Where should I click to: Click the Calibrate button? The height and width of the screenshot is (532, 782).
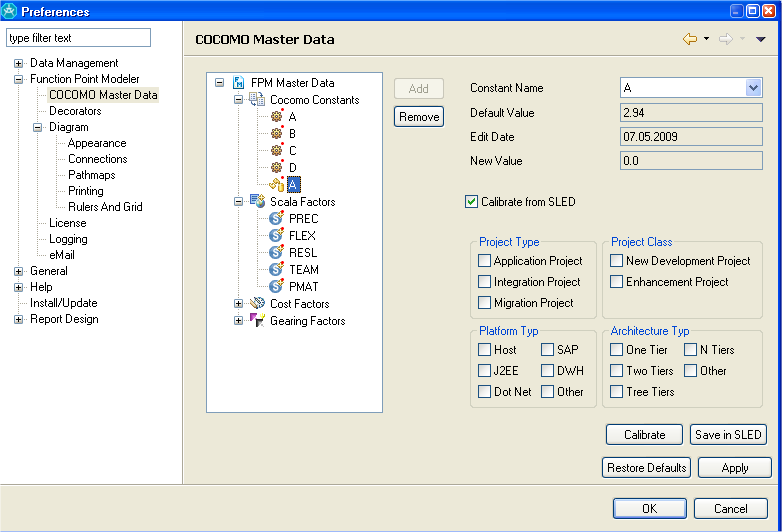click(644, 435)
